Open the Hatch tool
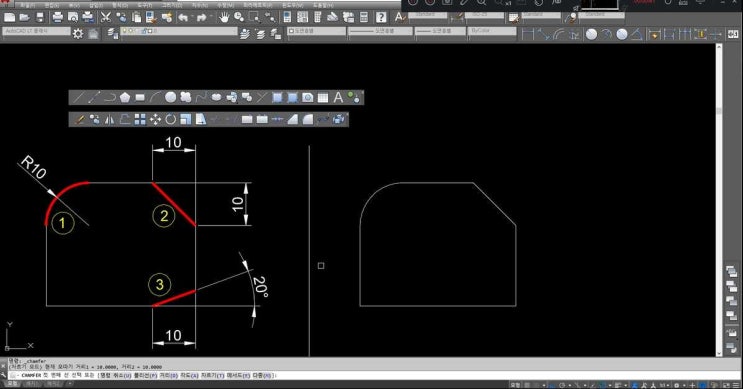The height and width of the screenshot is (389, 743). point(277,98)
